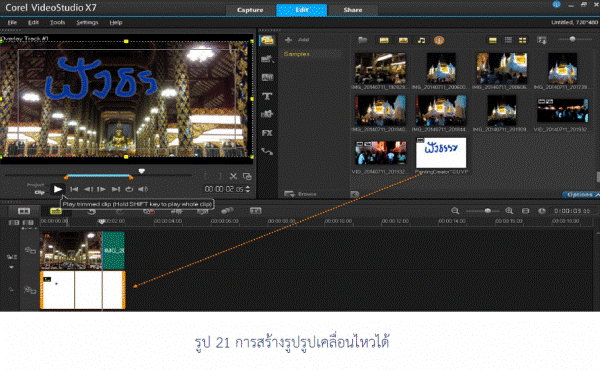Open the Tools menu
This screenshot has width=600, height=370.
pos(57,23)
